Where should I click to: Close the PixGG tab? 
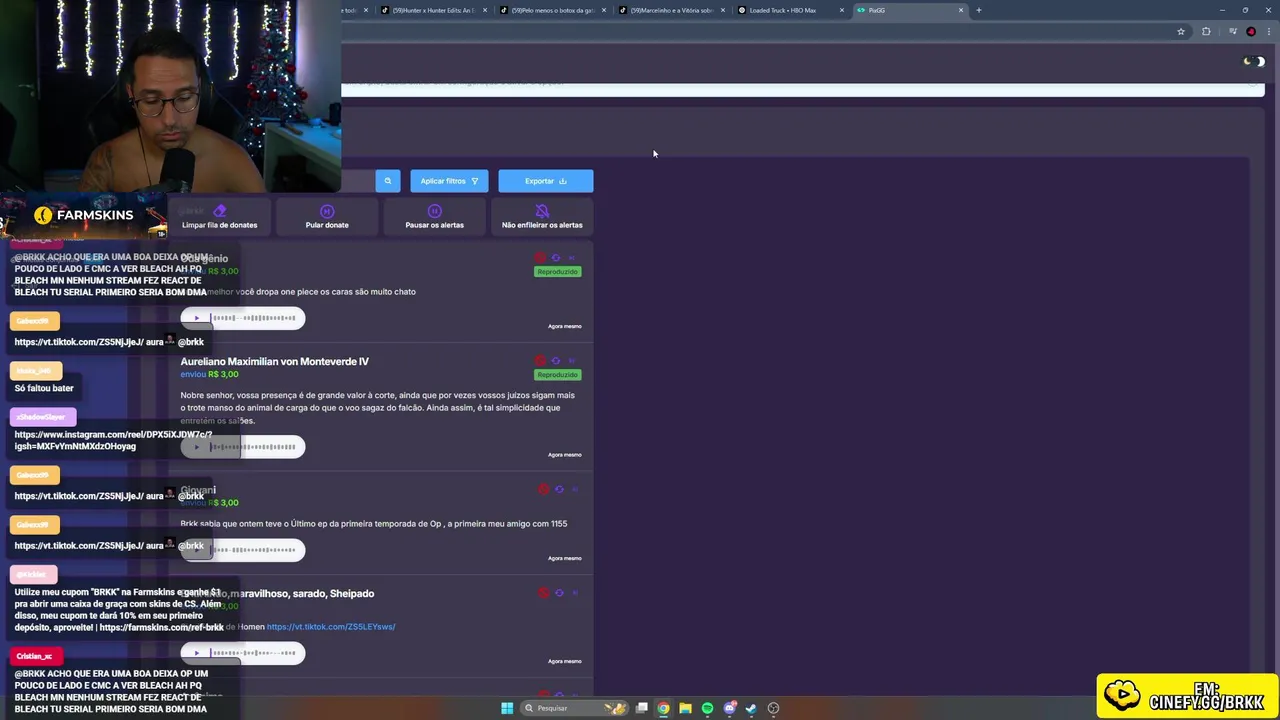(961, 10)
